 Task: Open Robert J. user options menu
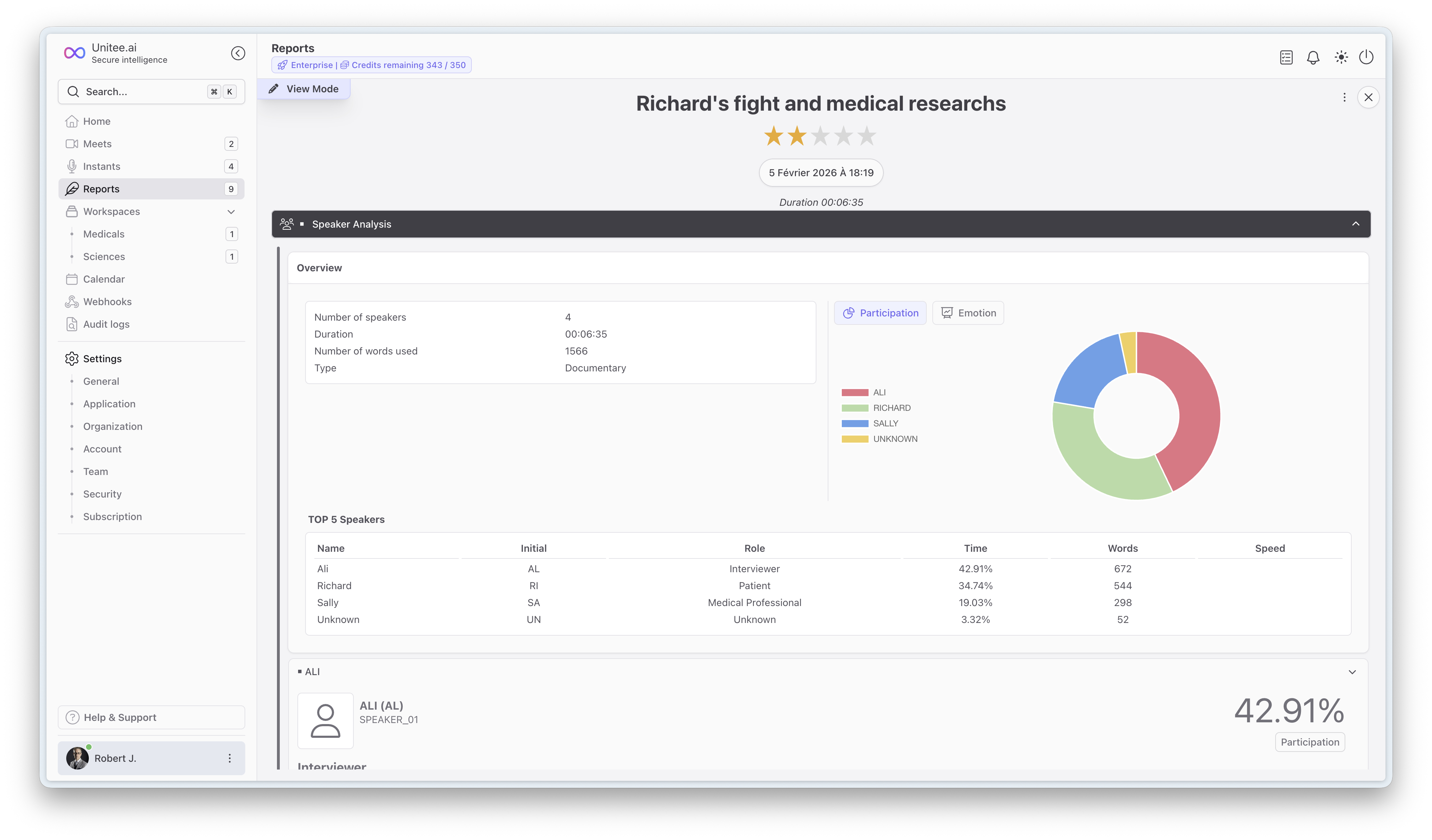pyautogui.click(x=230, y=758)
